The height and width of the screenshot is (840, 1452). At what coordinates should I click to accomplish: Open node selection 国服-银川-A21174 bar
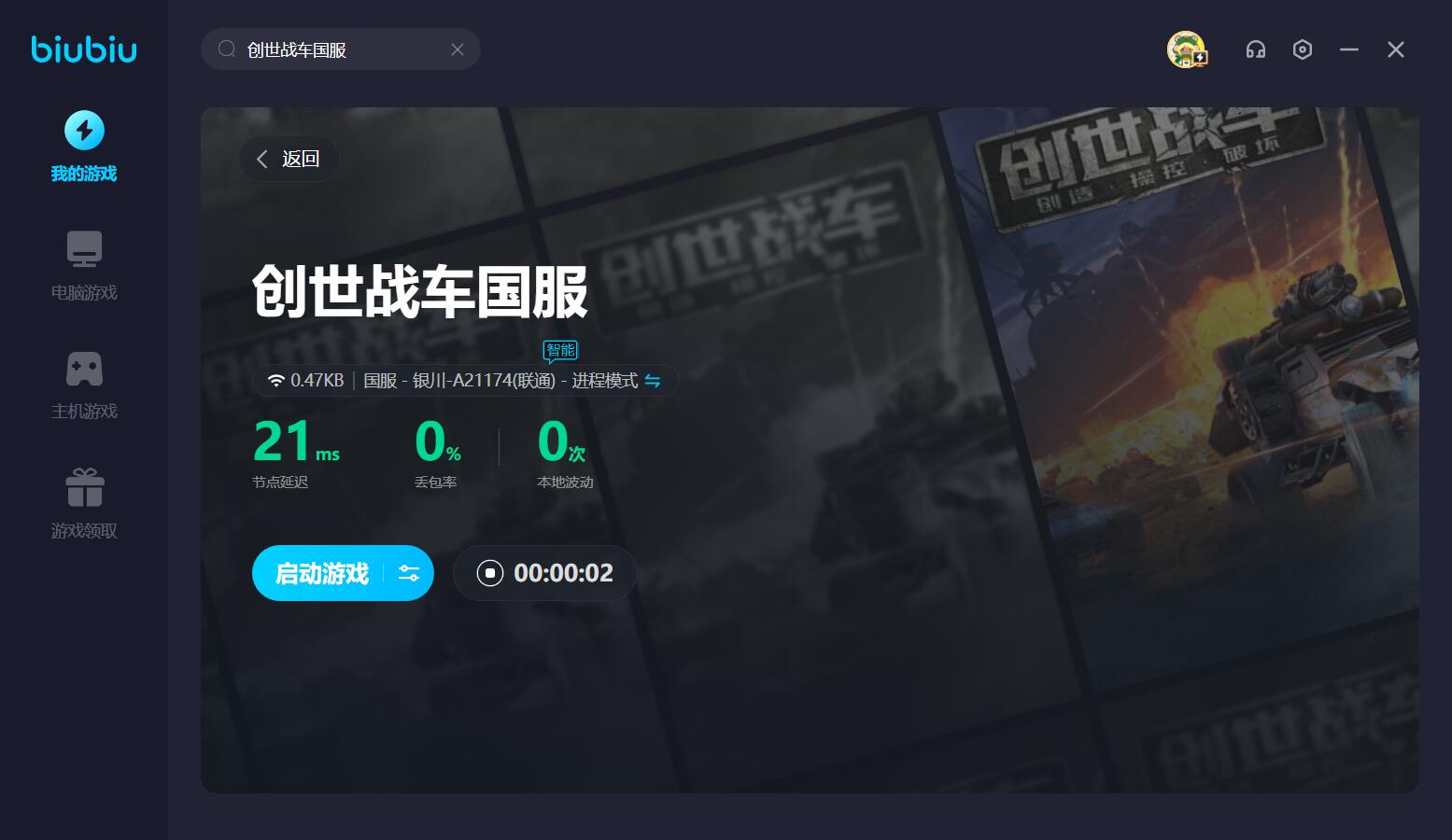pyautogui.click(x=458, y=381)
